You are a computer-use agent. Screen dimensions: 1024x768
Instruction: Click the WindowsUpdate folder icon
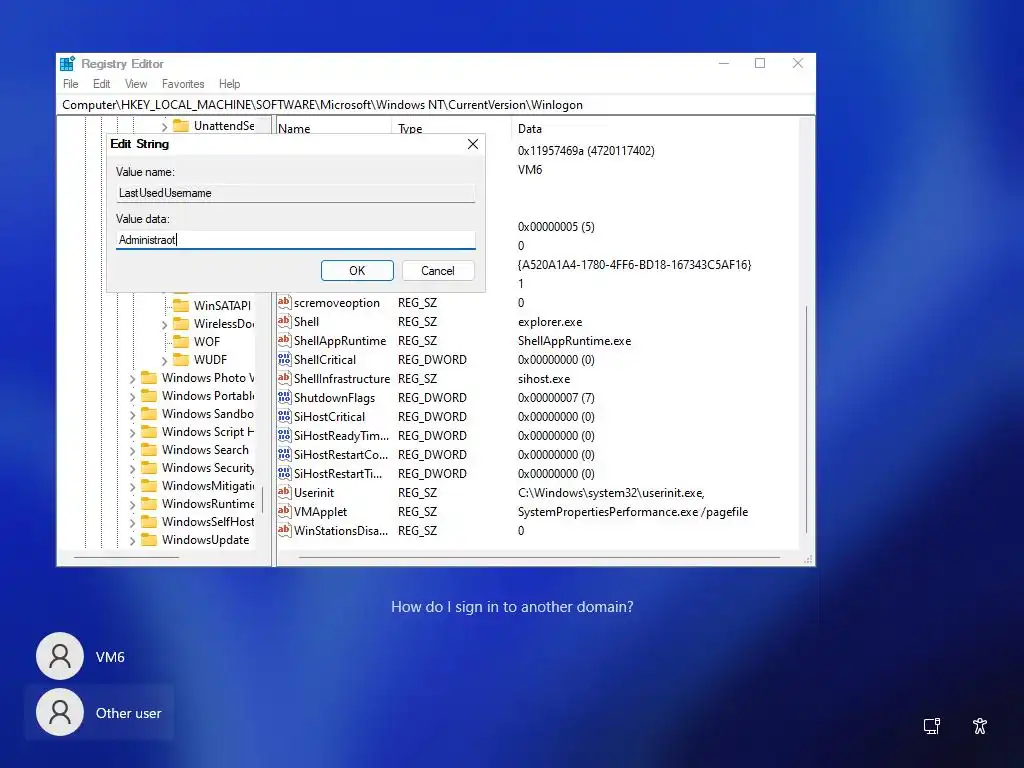(149, 539)
